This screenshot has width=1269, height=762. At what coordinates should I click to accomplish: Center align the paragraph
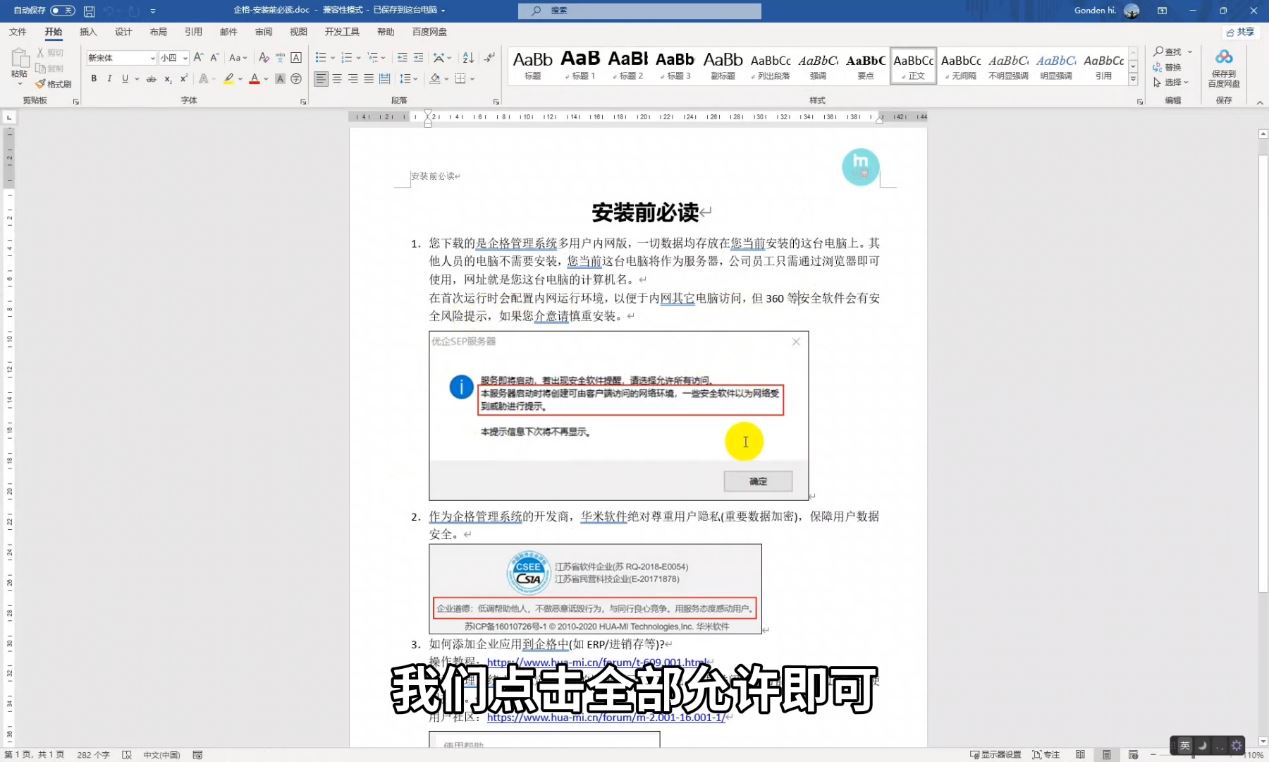pos(337,78)
